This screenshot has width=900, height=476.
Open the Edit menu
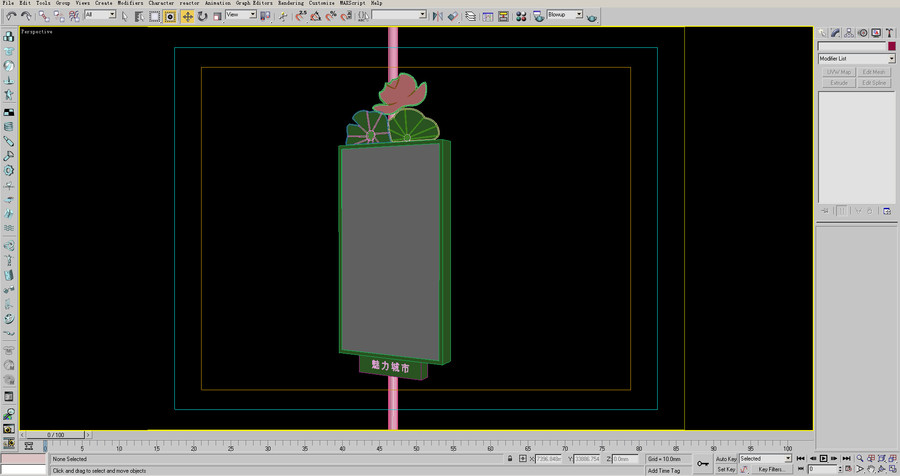click(x=25, y=3)
